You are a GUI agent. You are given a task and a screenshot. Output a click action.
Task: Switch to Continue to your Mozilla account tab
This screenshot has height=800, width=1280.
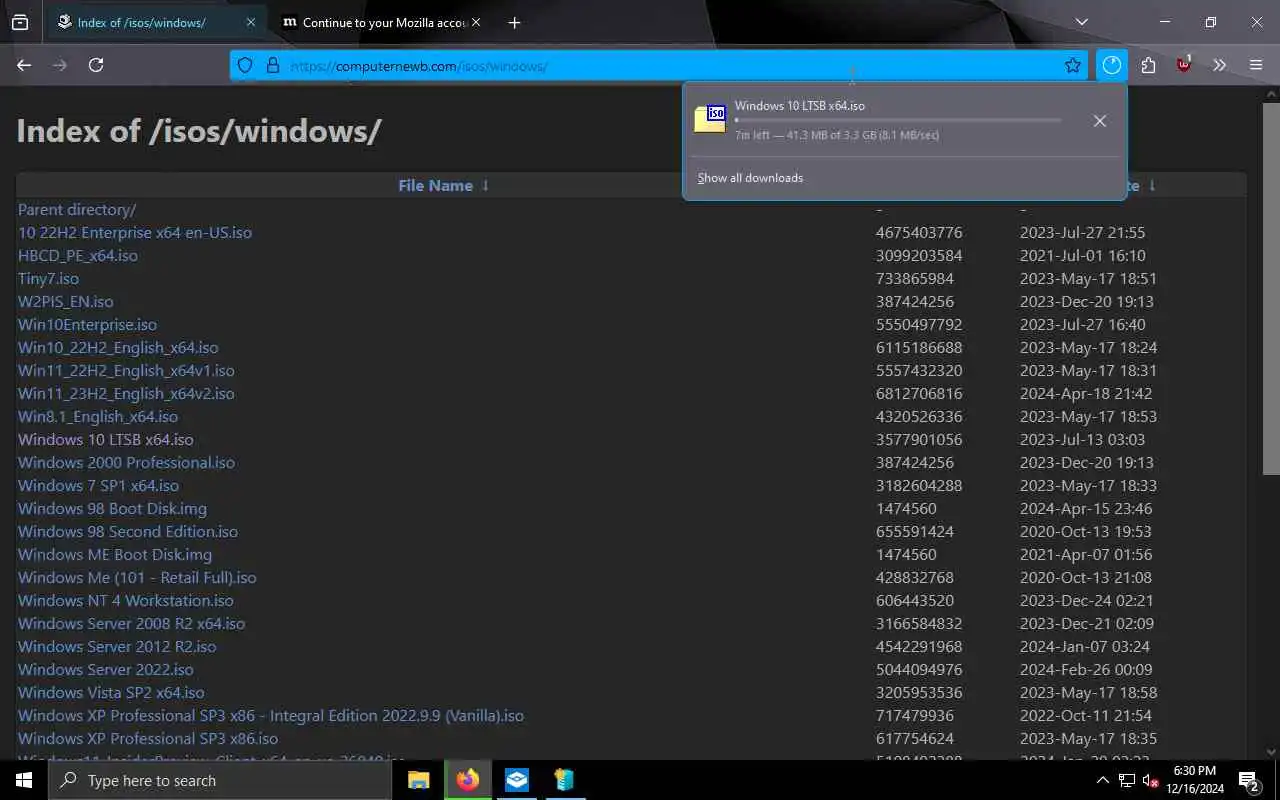point(381,22)
